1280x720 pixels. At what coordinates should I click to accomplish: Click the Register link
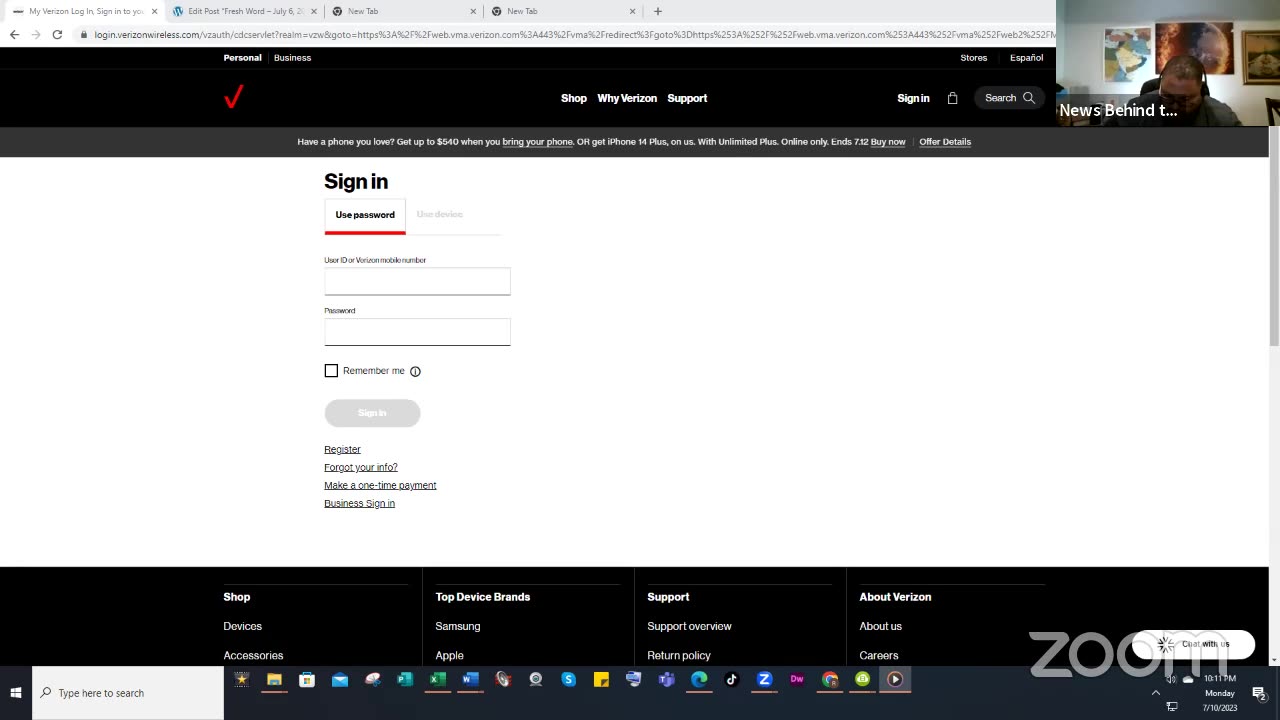pyautogui.click(x=342, y=449)
